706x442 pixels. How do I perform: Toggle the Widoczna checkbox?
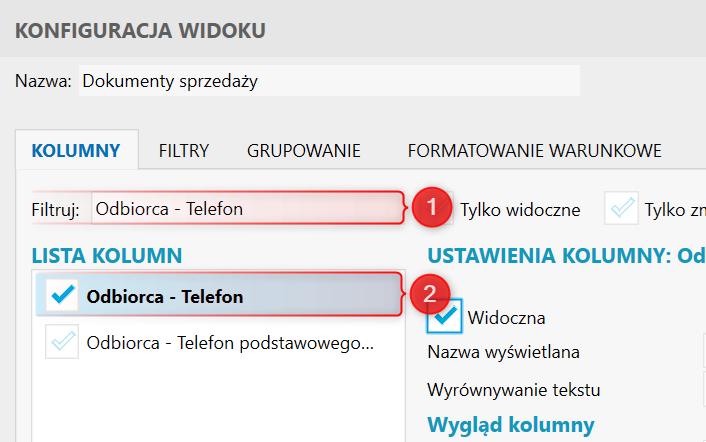coord(444,316)
